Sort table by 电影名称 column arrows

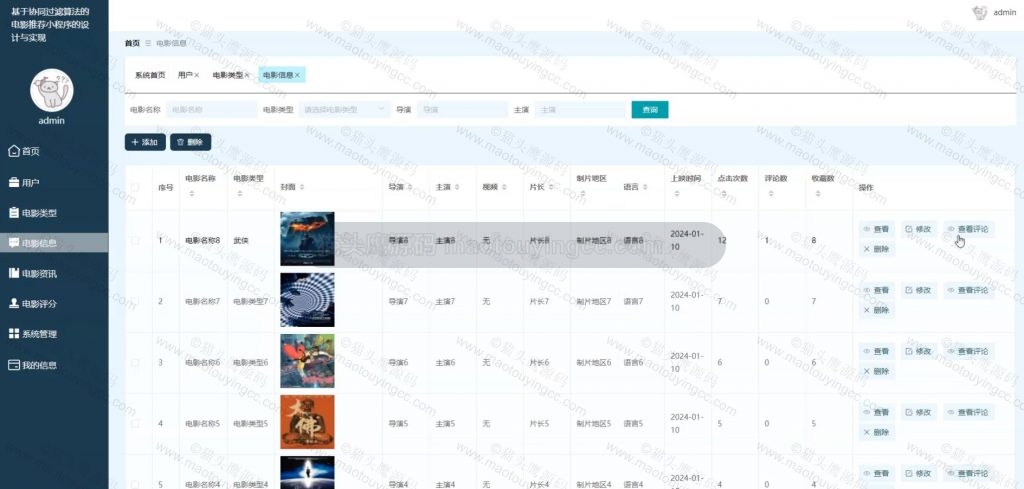click(191, 194)
